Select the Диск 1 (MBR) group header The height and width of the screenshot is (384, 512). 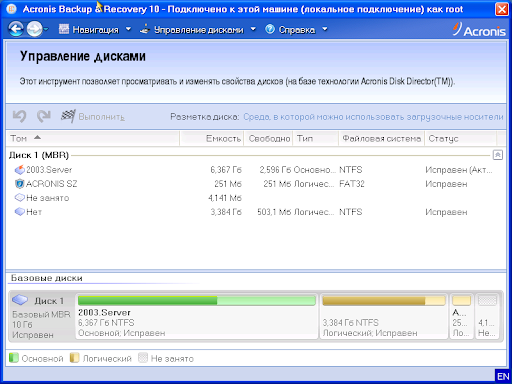coord(39,155)
